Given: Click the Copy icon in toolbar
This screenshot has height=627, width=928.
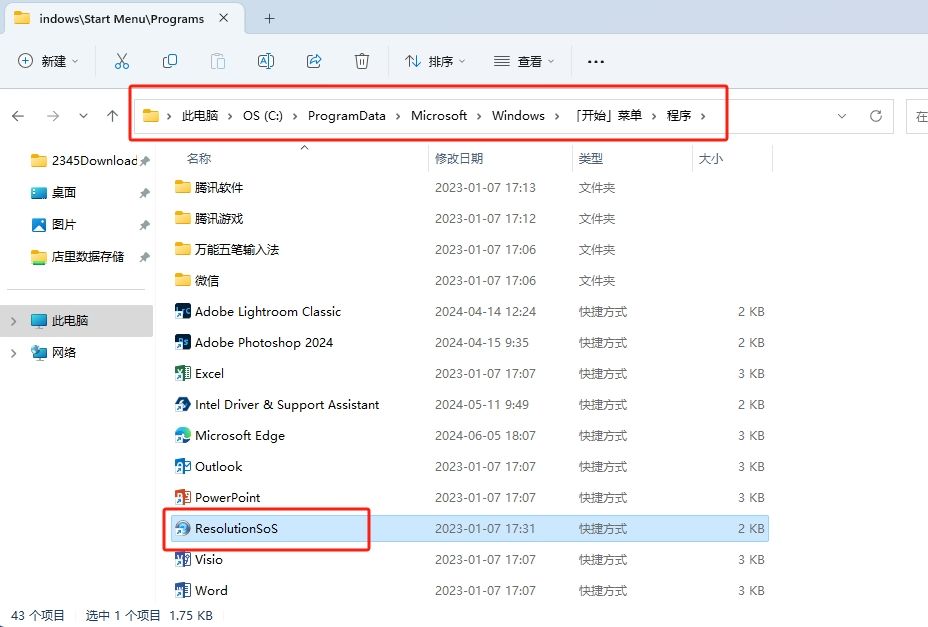Looking at the screenshot, I should pyautogui.click(x=170, y=61).
